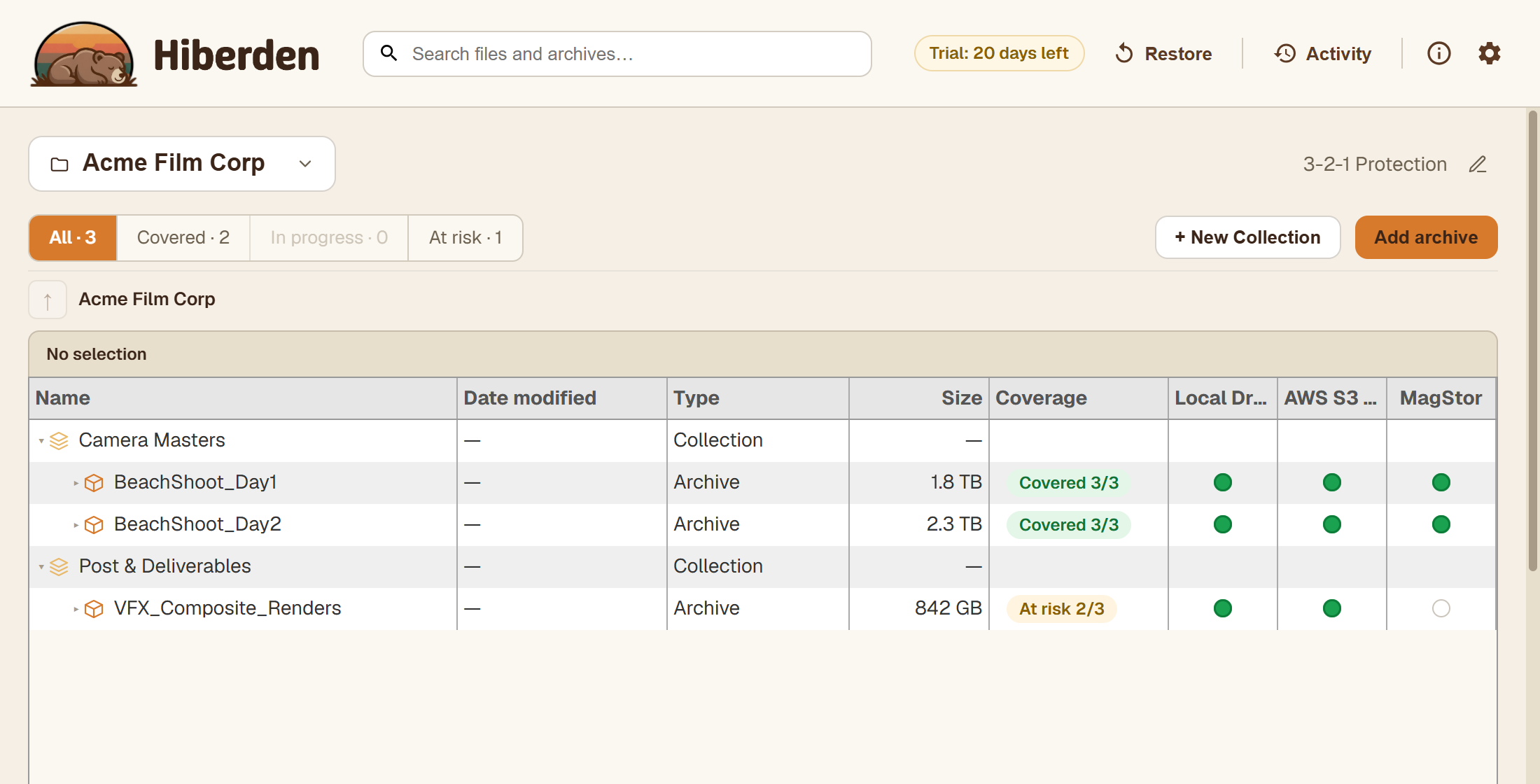Click VFX_Composite_Renders Local Drive status dot
The height and width of the screenshot is (784, 1540).
[1222, 608]
